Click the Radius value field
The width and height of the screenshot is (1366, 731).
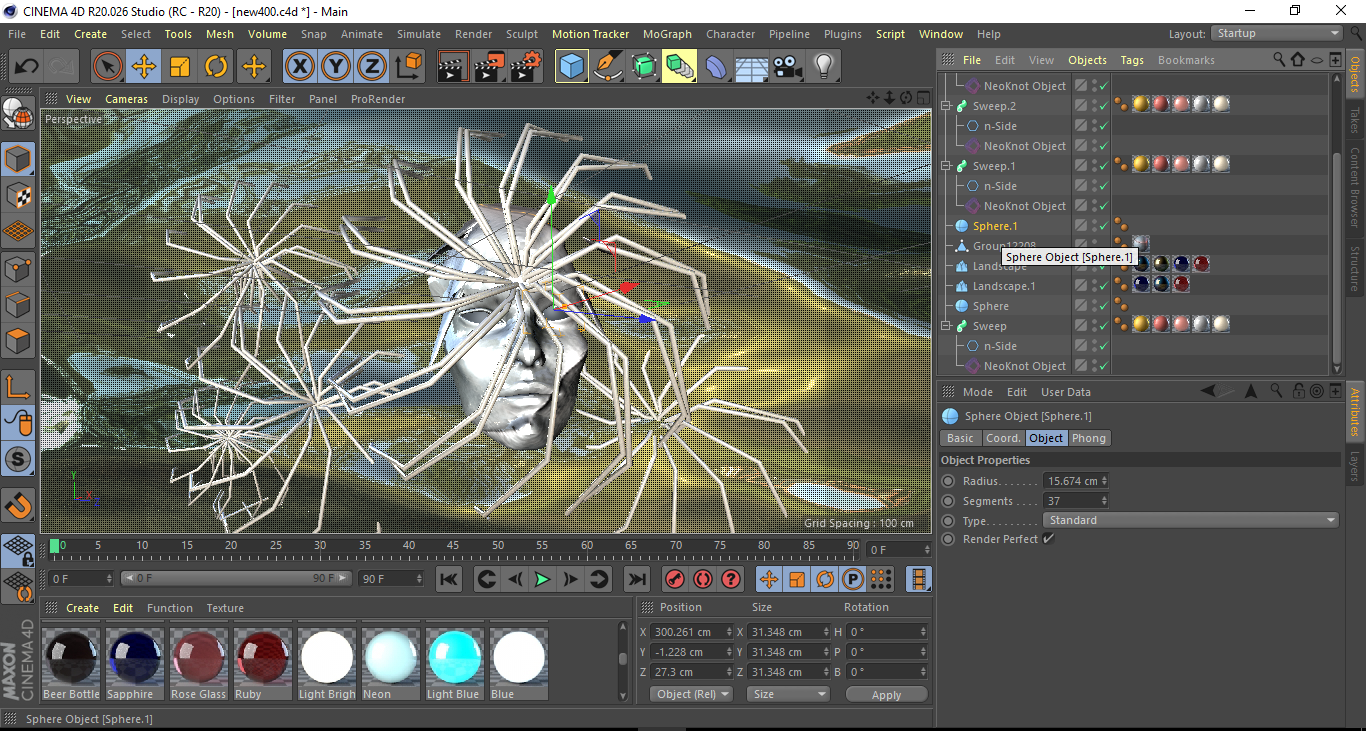pyautogui.click(x=1076, y=481)
